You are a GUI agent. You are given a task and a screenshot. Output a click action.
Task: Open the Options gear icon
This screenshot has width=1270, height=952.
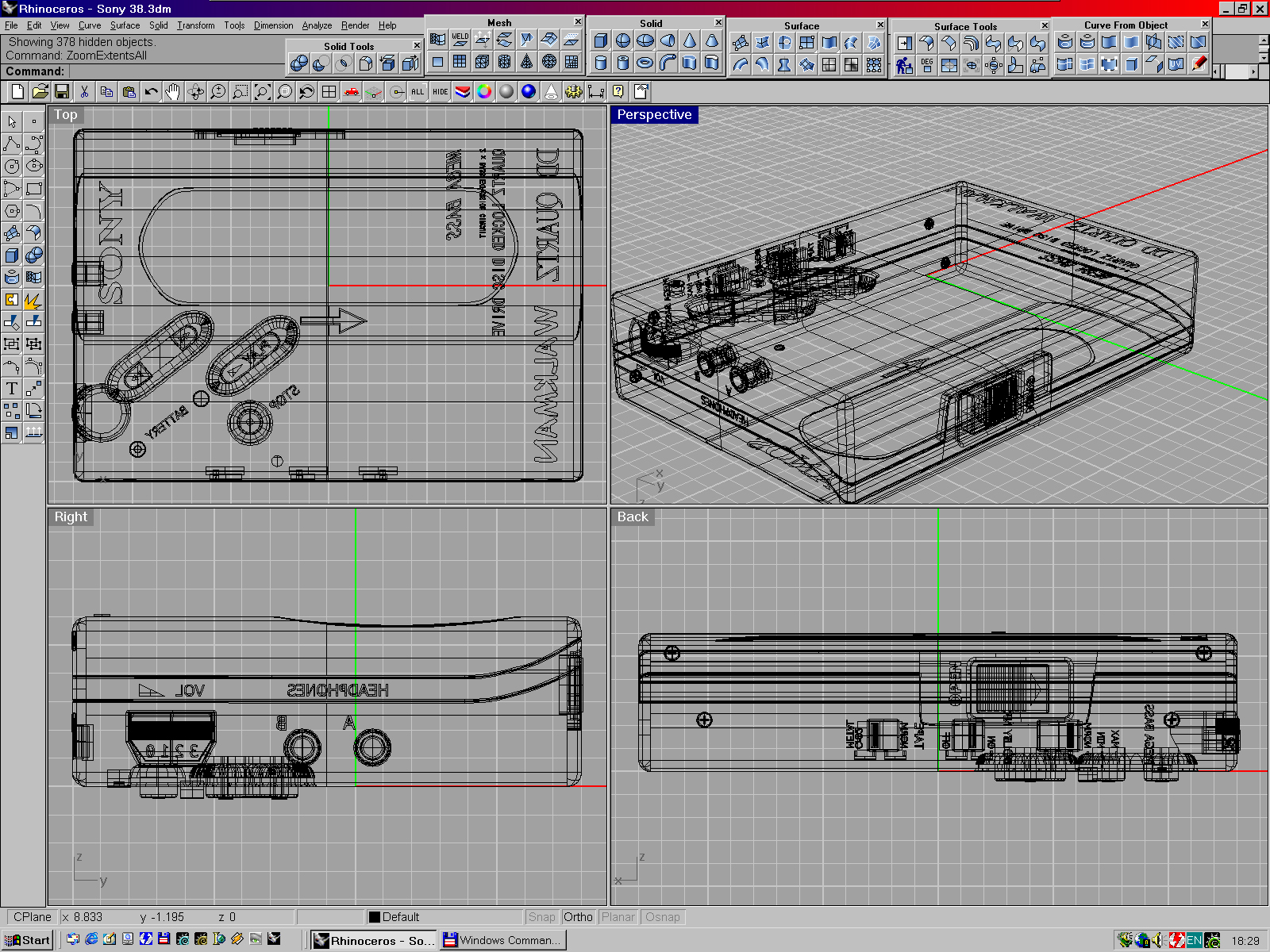(x=573, y=92)
